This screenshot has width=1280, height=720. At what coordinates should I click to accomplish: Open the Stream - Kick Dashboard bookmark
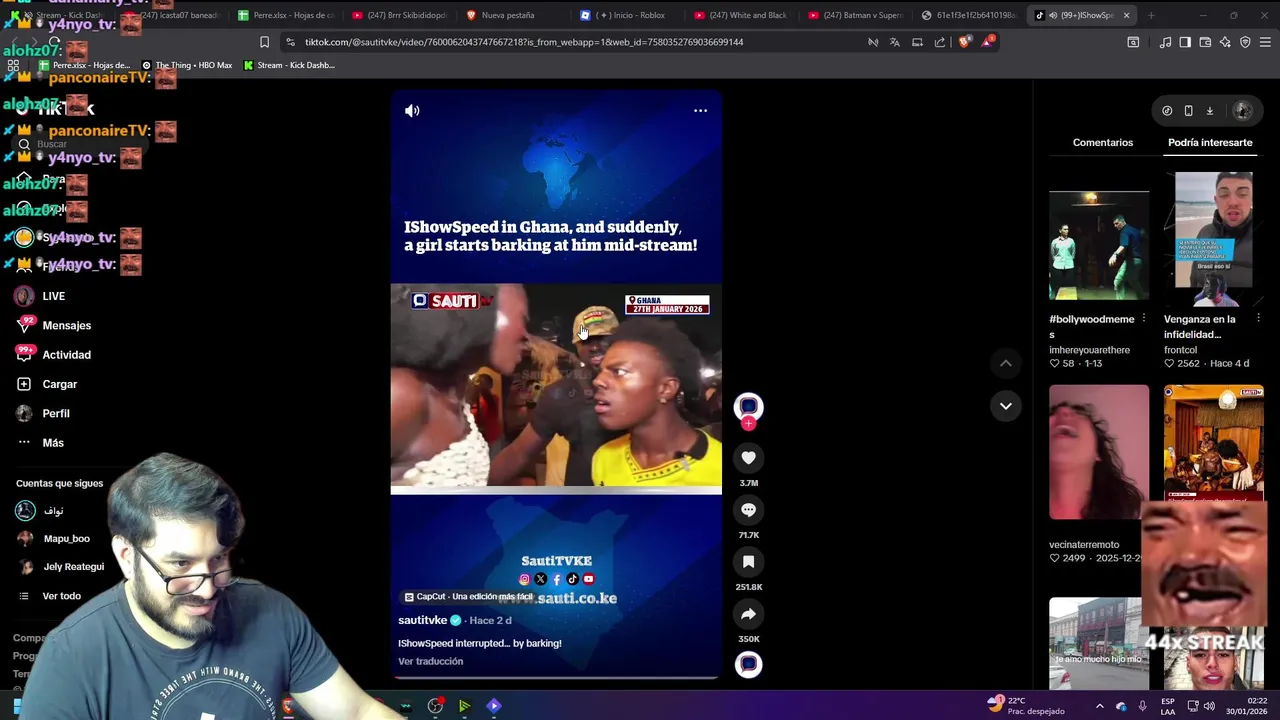[x=289, y=65]
